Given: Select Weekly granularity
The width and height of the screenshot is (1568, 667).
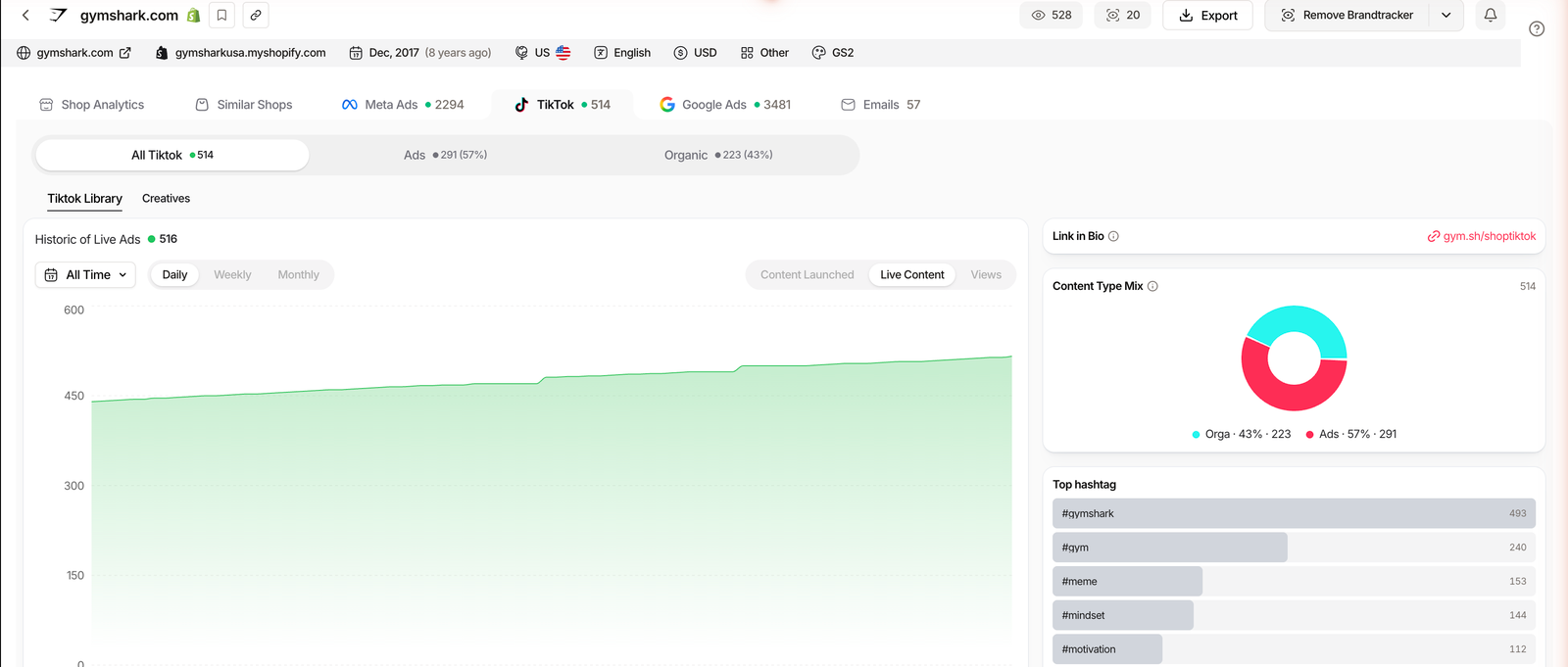Looking at the screenshot, I should [x=232, y=275].
